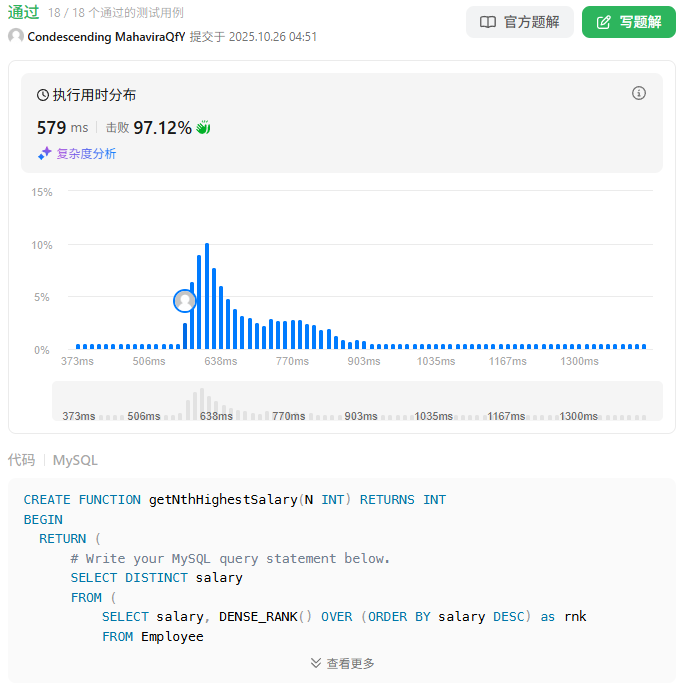Screen dimensions: 694x684
Task: Click the mini overview range slider below chart
Action: 357,402
